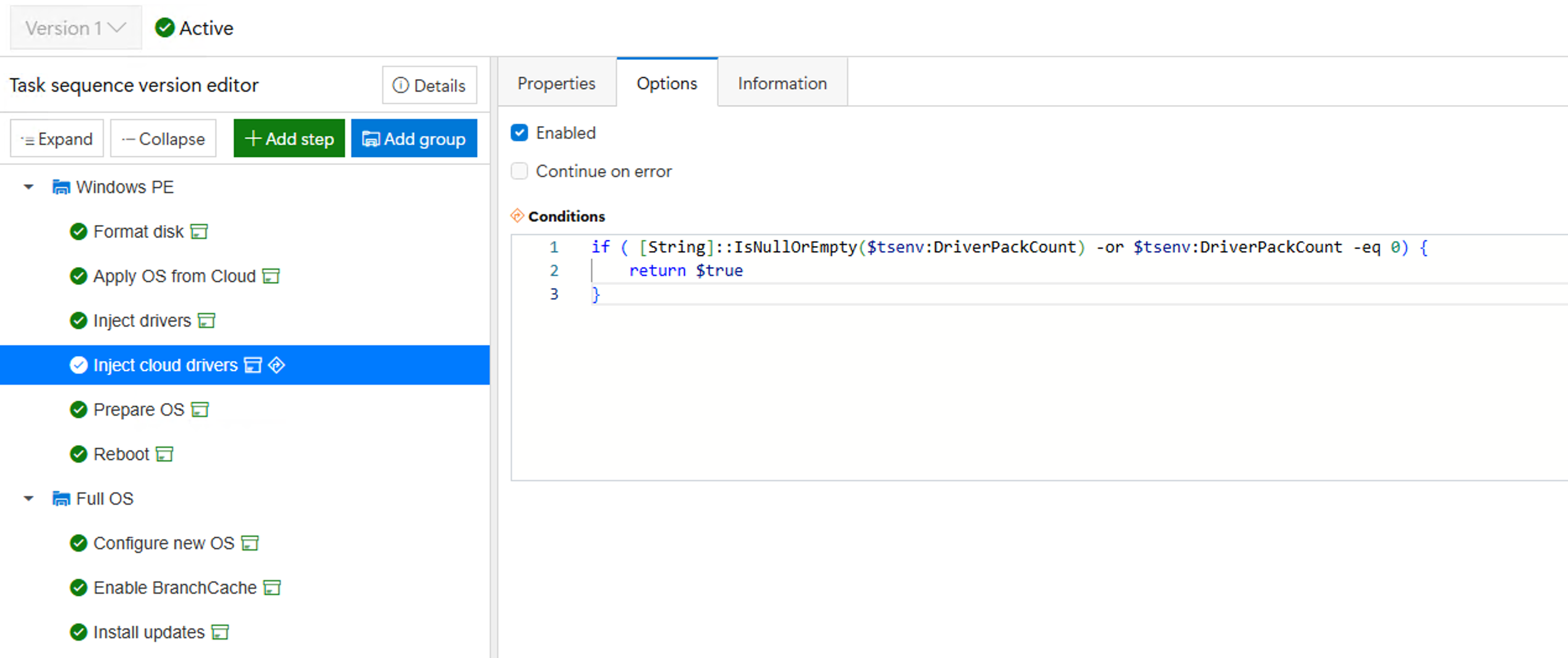The width and height of the screenshot is (1568, 658).
Task: Click the package icon beside Enable BranchCache
Action: pos(271,587)
